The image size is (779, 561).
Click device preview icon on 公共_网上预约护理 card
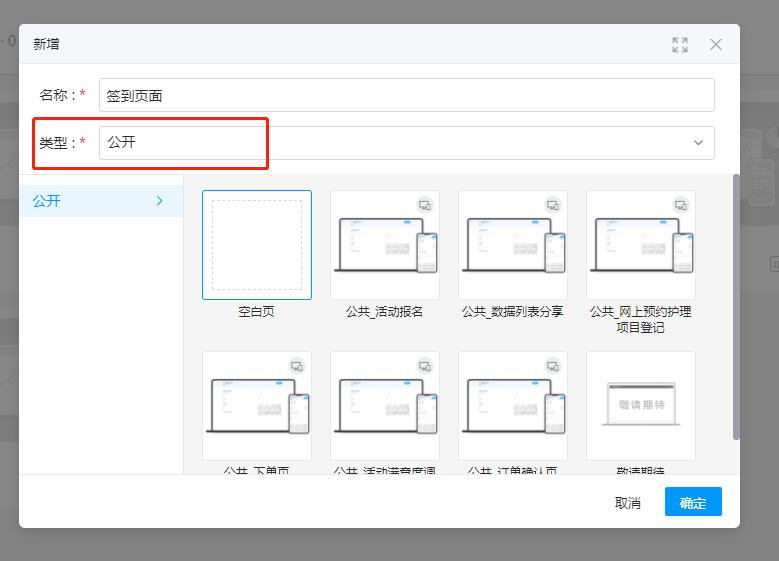(x=681, y=205)
